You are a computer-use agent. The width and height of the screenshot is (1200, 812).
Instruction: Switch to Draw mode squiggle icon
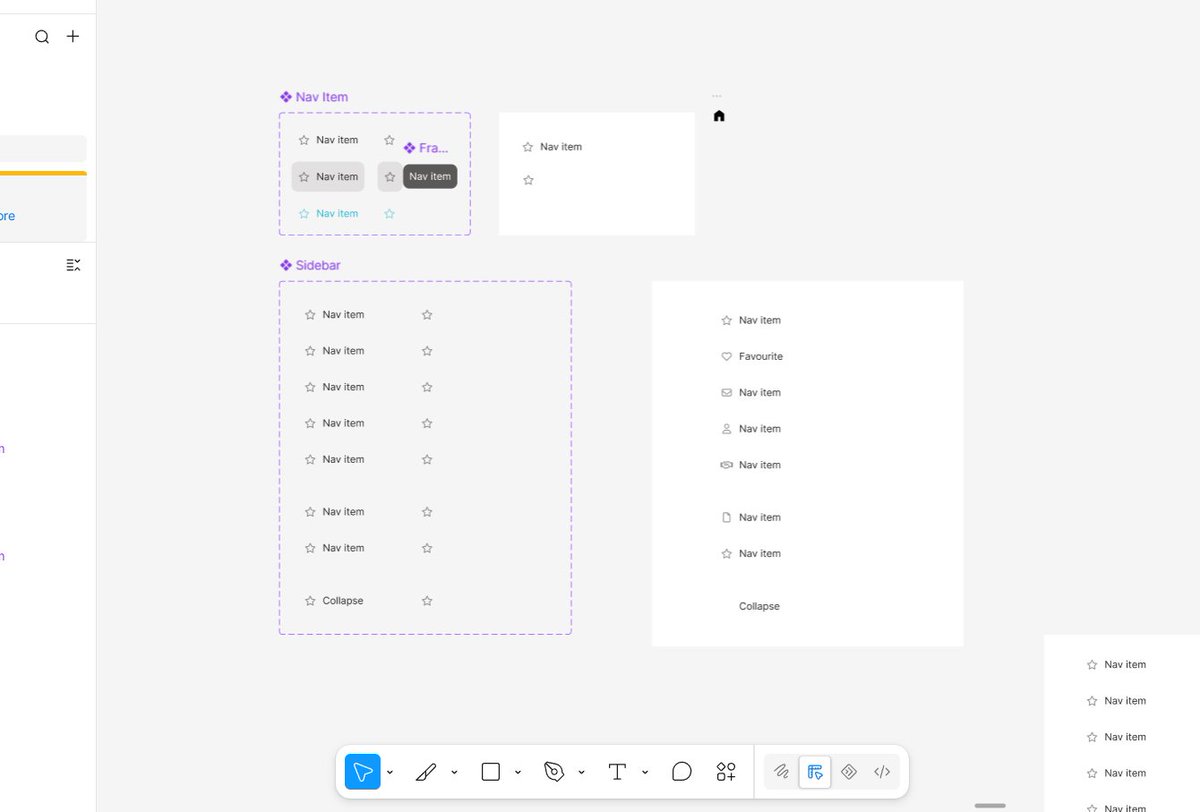[x=782, y=772]
